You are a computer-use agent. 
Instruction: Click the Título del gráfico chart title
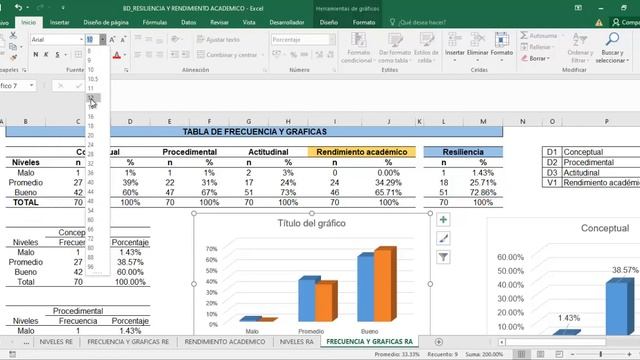point(311,223)
